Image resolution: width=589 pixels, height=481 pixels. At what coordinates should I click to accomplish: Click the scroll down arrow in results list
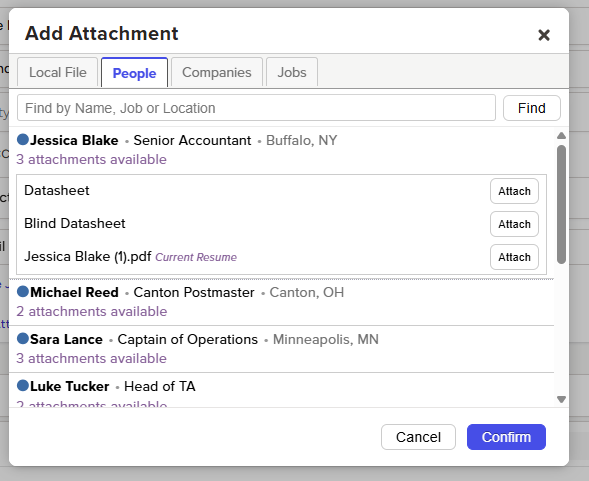coord(561,399)
